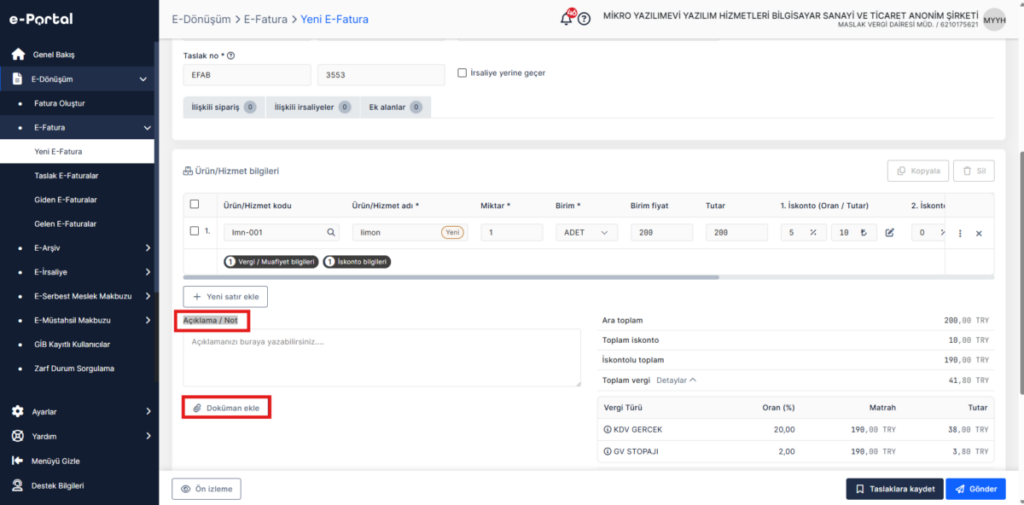
Task: Click the Ayarlar gear icon
Action: pos(18,412)
